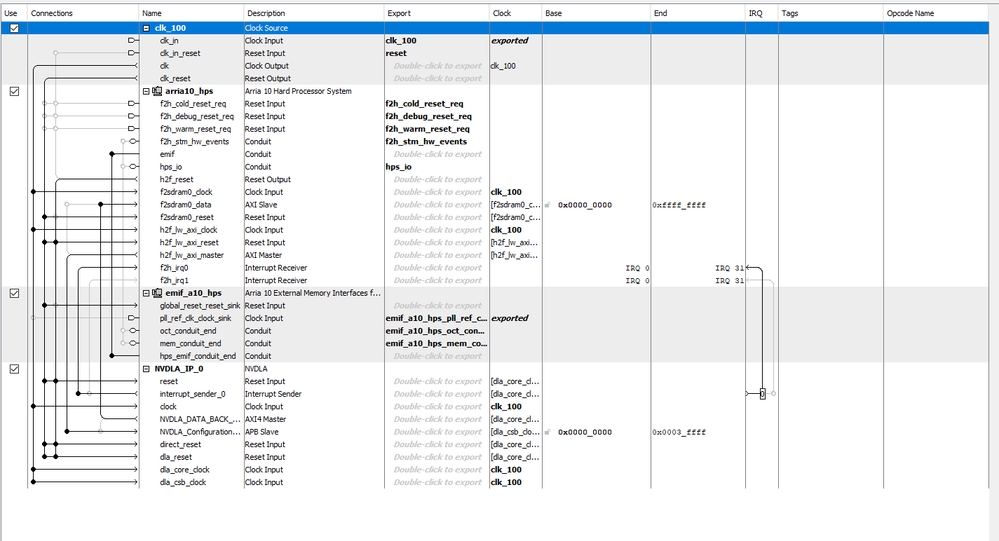Click the clk_100 clock cell for dla_csb_clock
The width and height of the screenshot is (999, 541).
[x=506, y=482]
